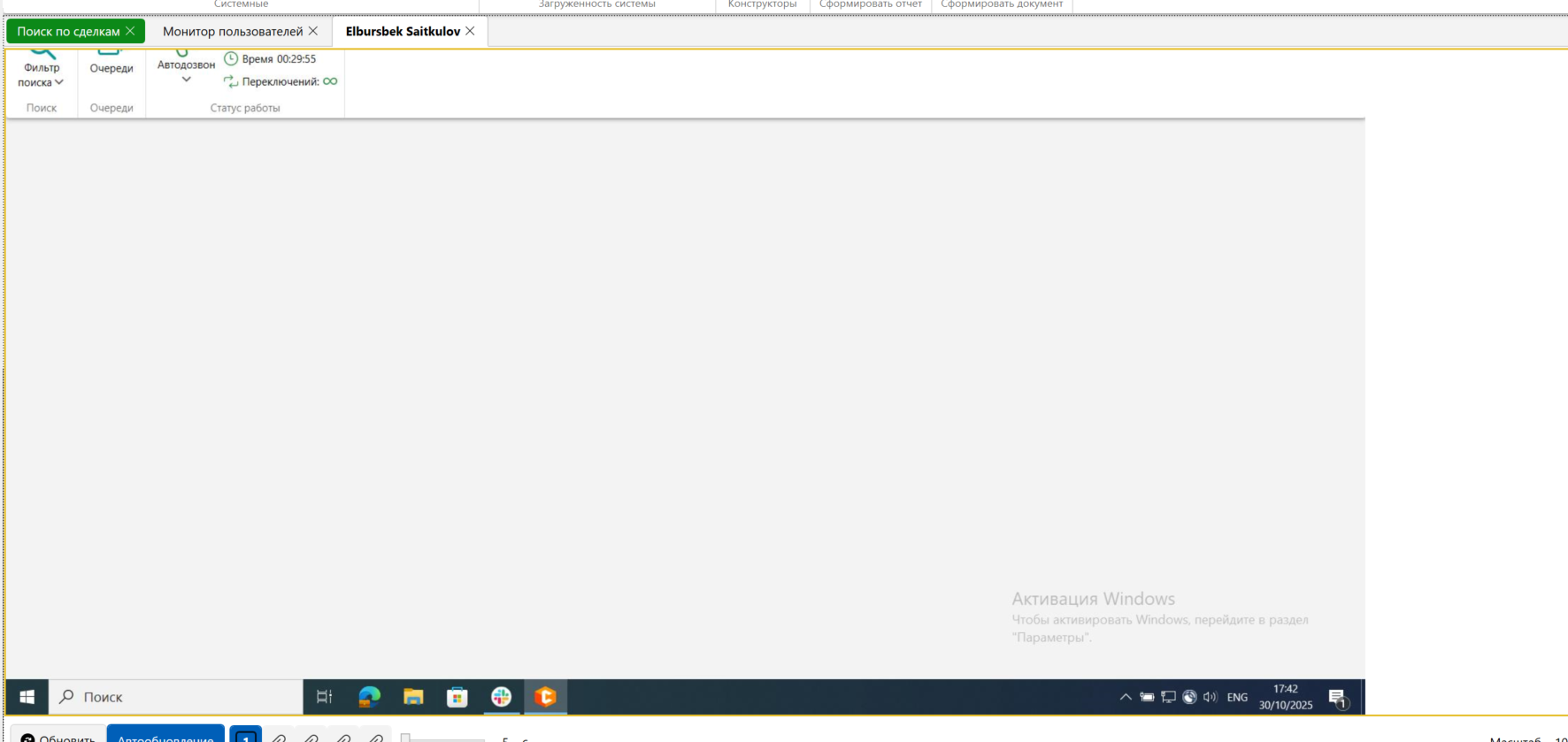Click the infinity value of Переключений
The width and height of the screenshot is (1568, 742).
click(x=330, y=81)
